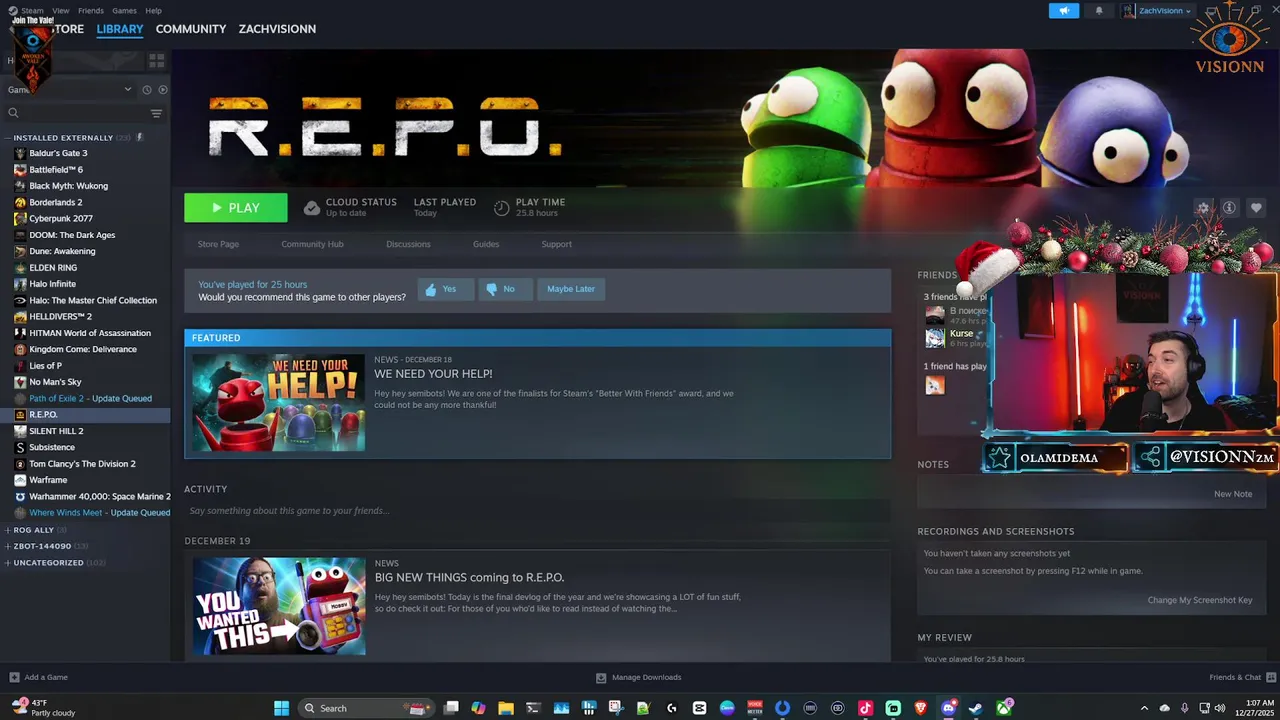Expand the ROG ALLY collection

click(8, 530)
